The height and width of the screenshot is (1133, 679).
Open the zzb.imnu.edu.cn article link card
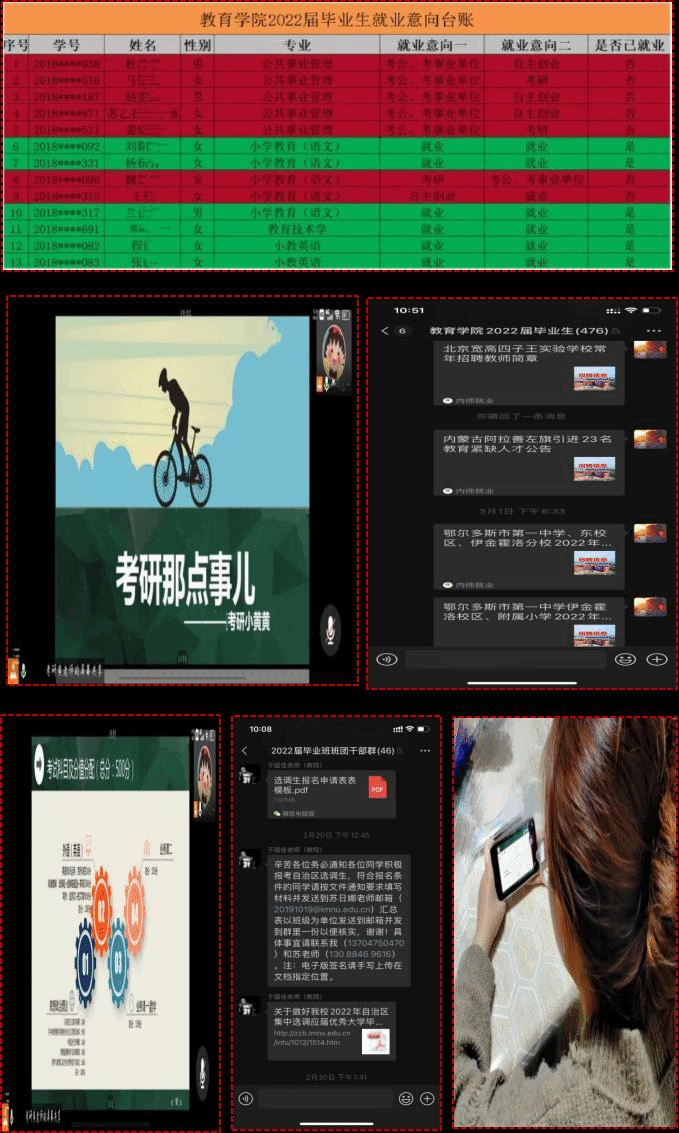click(x=330, y=1028)
